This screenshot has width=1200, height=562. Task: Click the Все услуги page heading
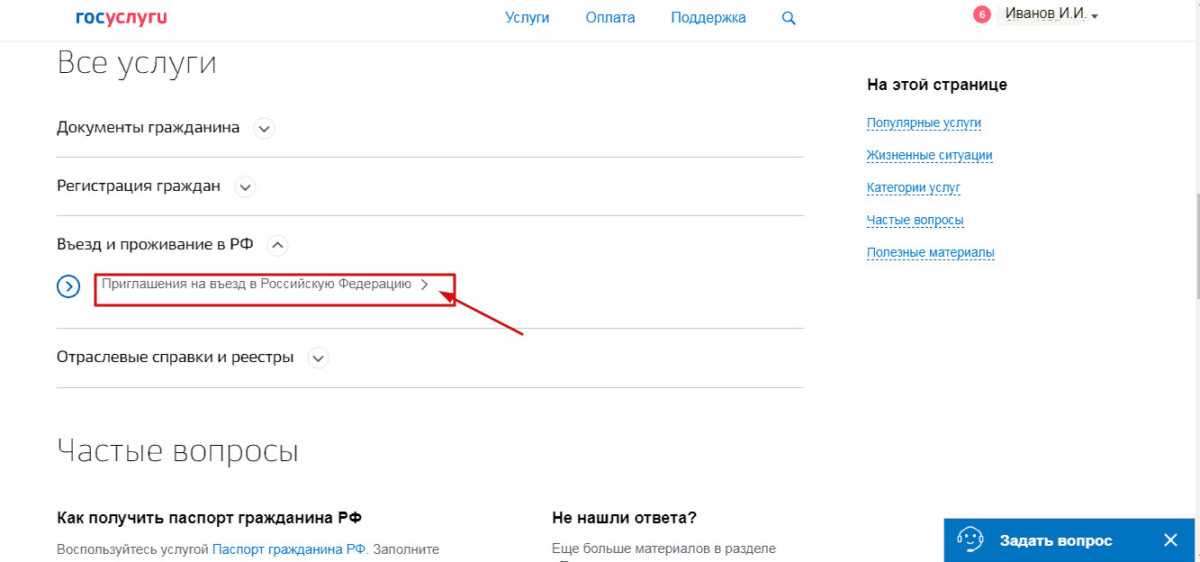coord(137,63)
